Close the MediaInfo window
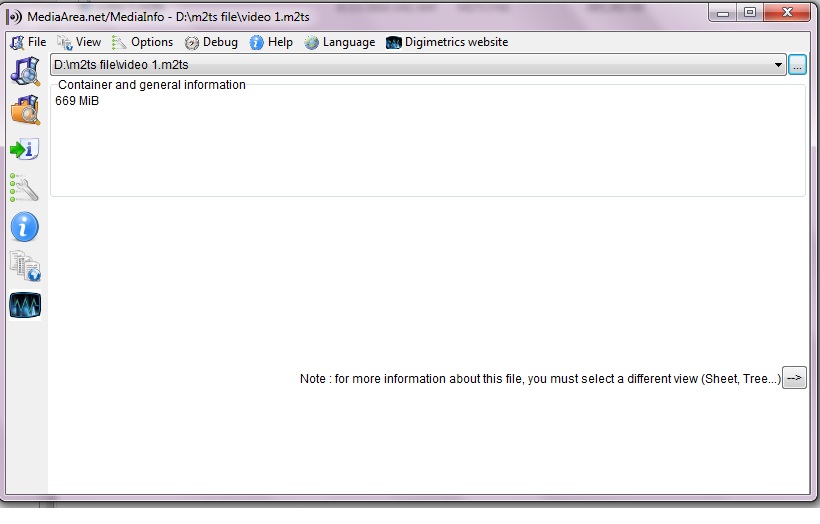 787,13
